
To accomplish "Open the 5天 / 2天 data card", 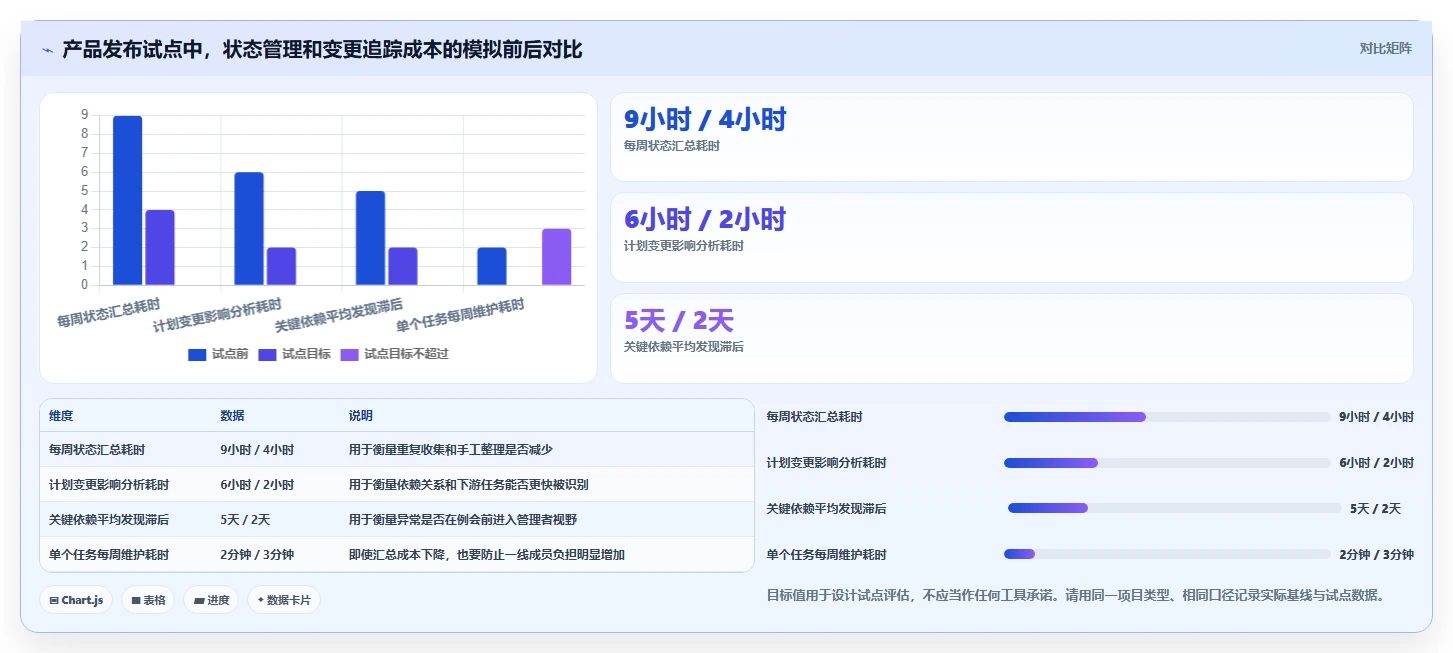I will (x=1011, y=338).
